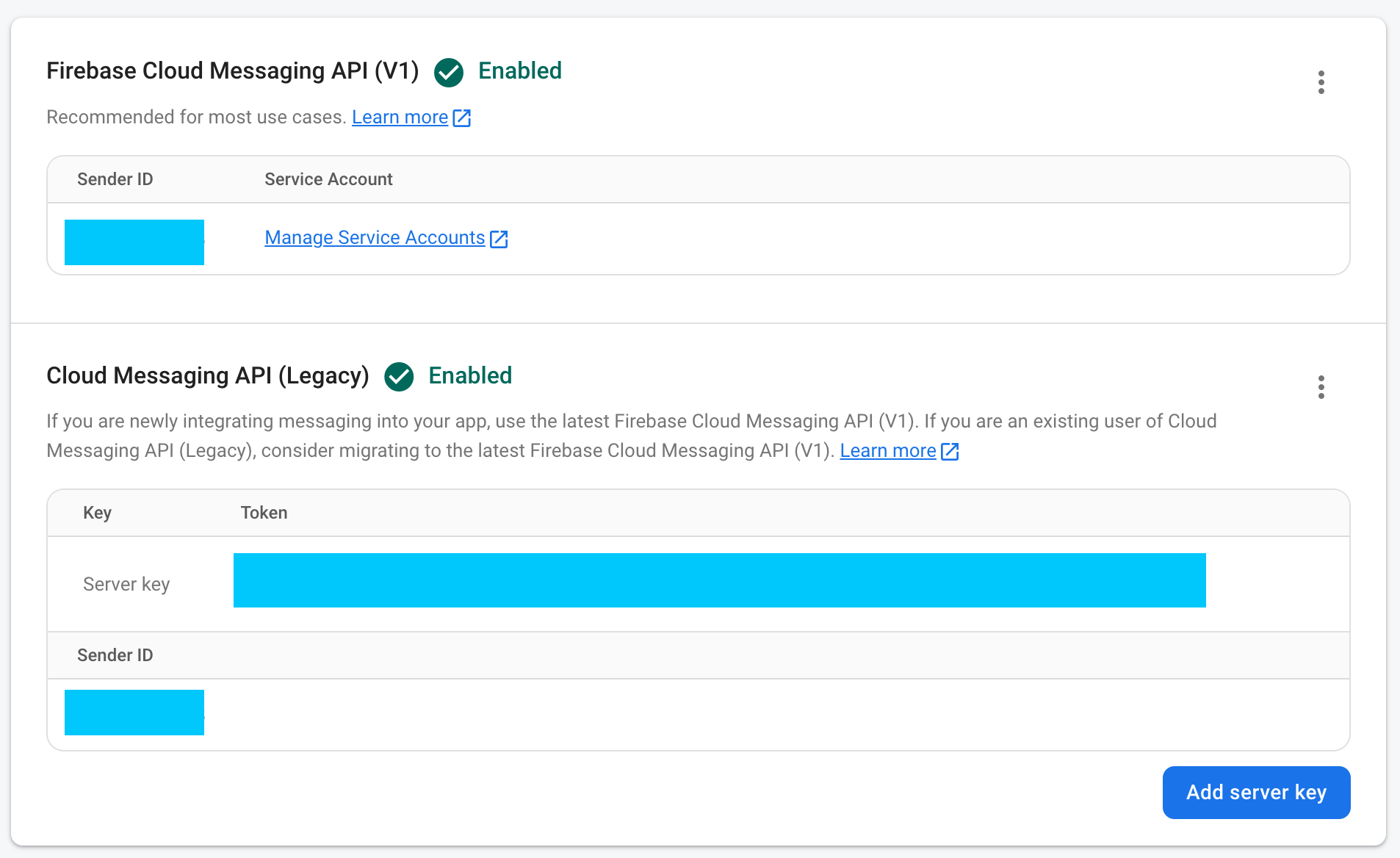The image size is (1400, 858).
Task: Click external-link icon after Legacy Learn more
Action: click(950, 451)
